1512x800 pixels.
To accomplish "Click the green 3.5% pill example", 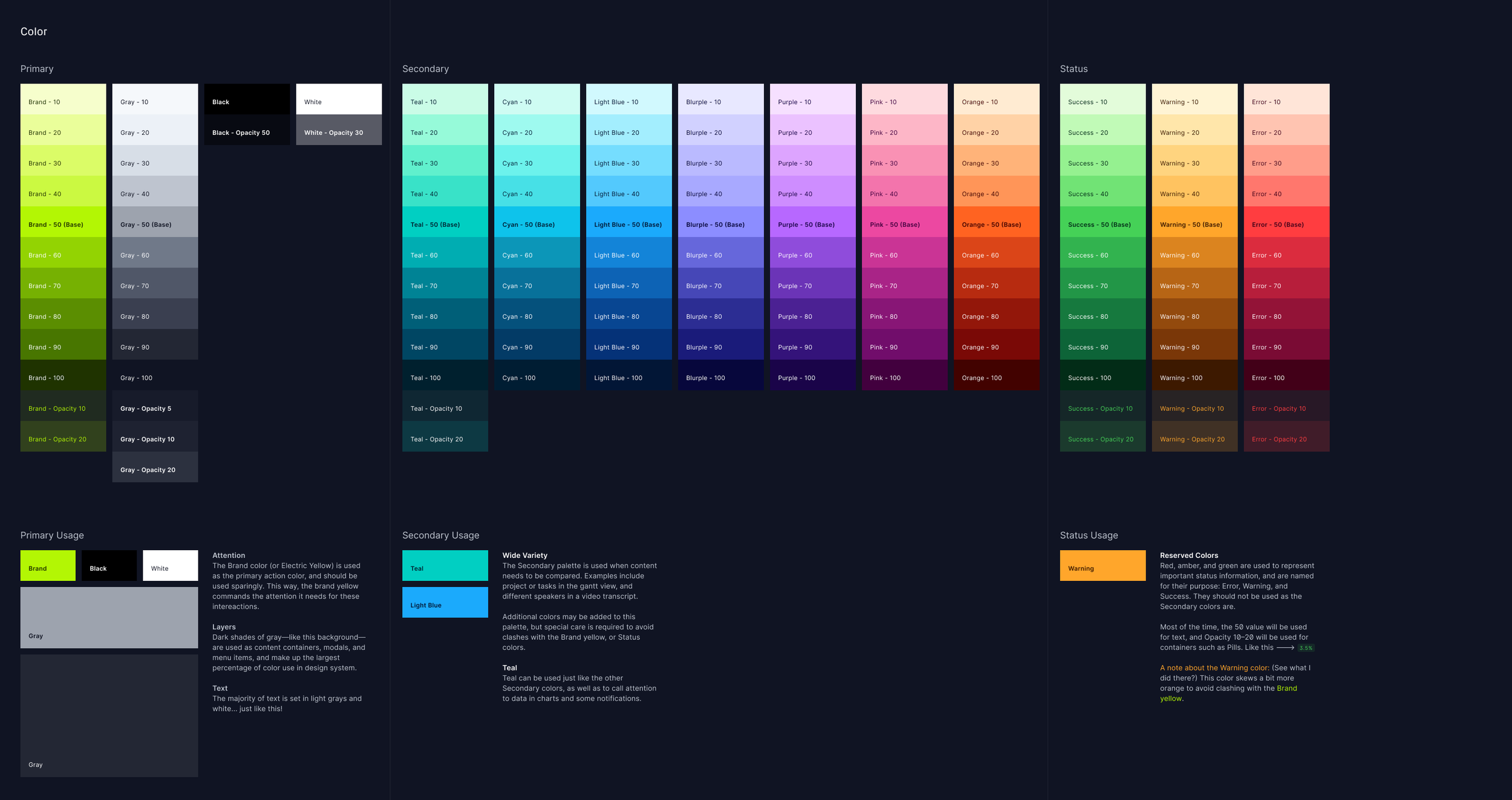I will pos(1306,648).
